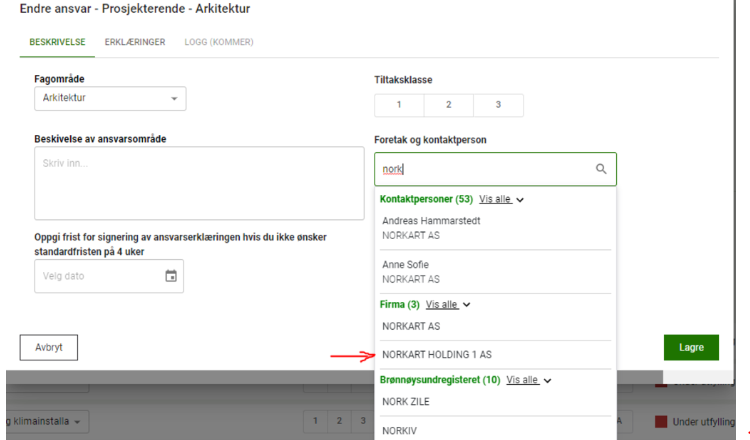Select Tiltaksklasse 1
This screenshot has height=440, width=750.
[x=398, y=105]
